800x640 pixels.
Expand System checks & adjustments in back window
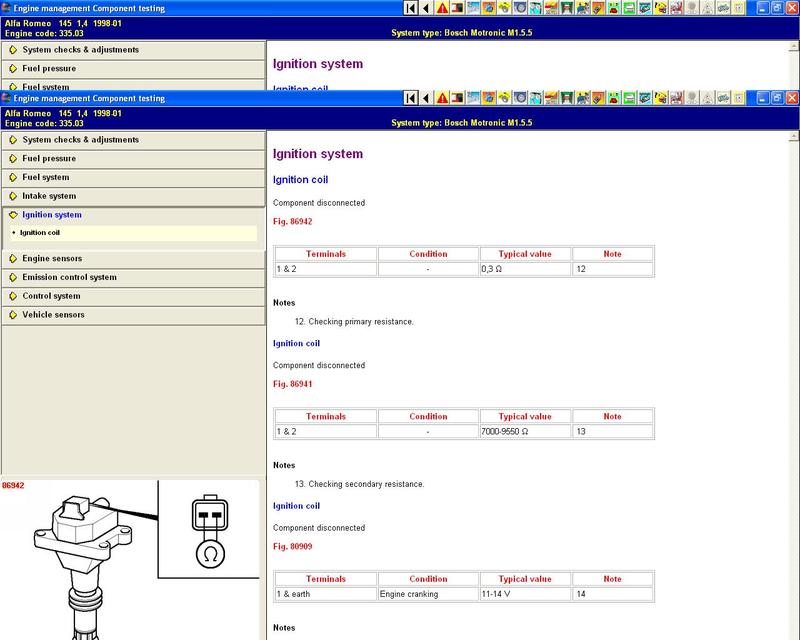pos(134,50)
